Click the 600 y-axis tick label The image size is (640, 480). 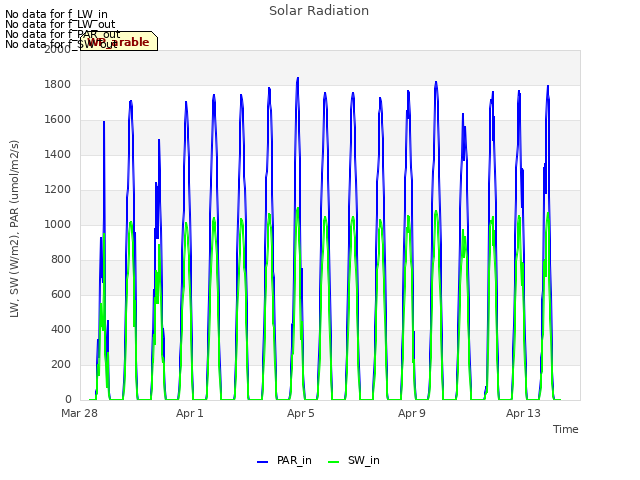point(61,294)
